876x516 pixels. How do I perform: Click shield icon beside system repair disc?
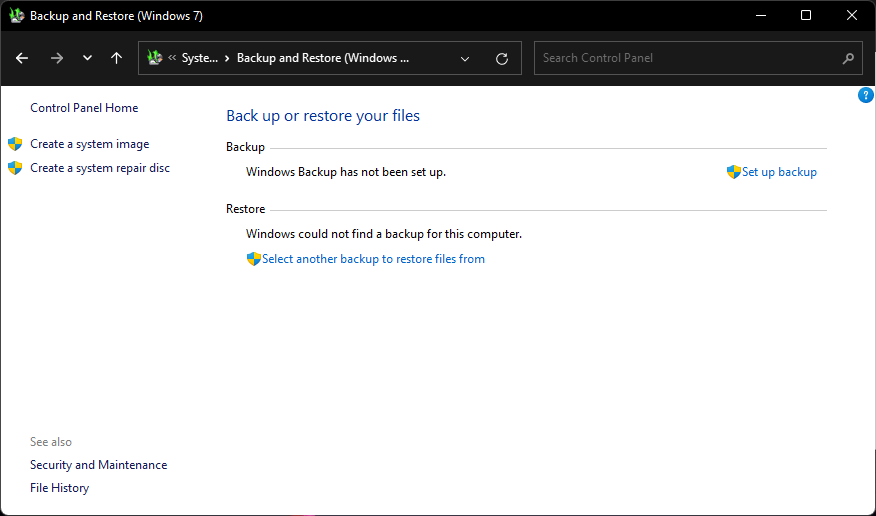click(15, 168)
